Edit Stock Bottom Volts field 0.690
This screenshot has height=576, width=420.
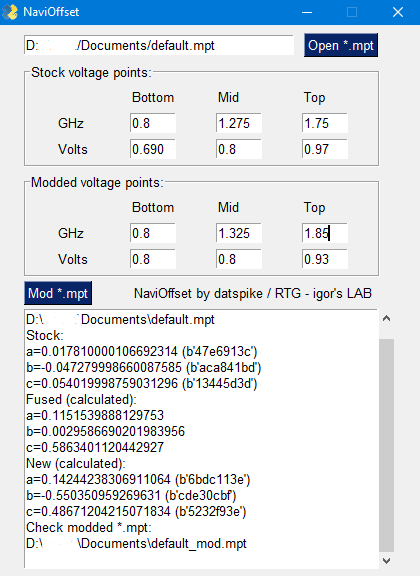[152, 149]
